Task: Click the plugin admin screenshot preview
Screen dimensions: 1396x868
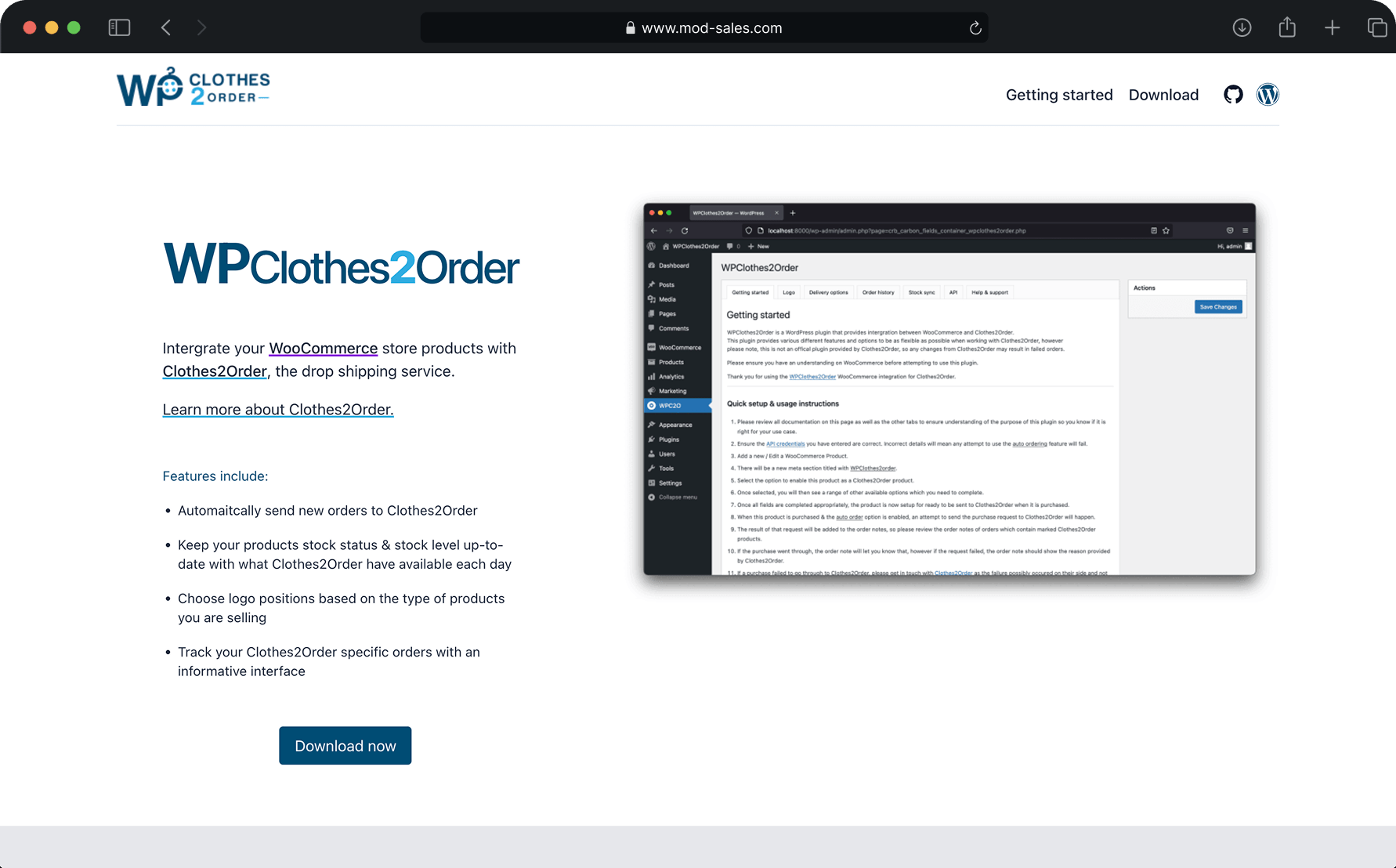Action: (949, 389)
